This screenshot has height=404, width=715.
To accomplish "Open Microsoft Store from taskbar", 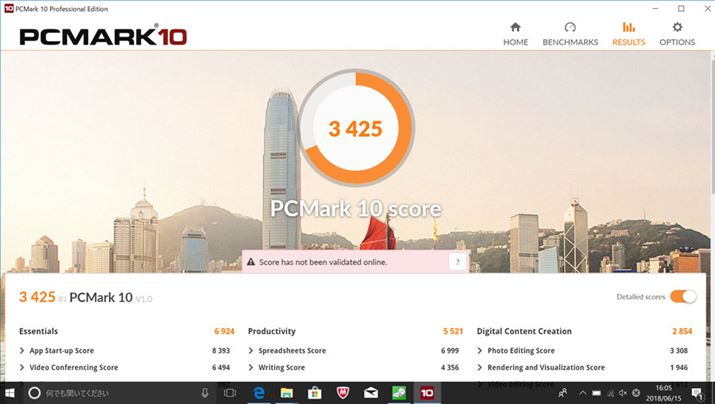I will click(314, 393).
